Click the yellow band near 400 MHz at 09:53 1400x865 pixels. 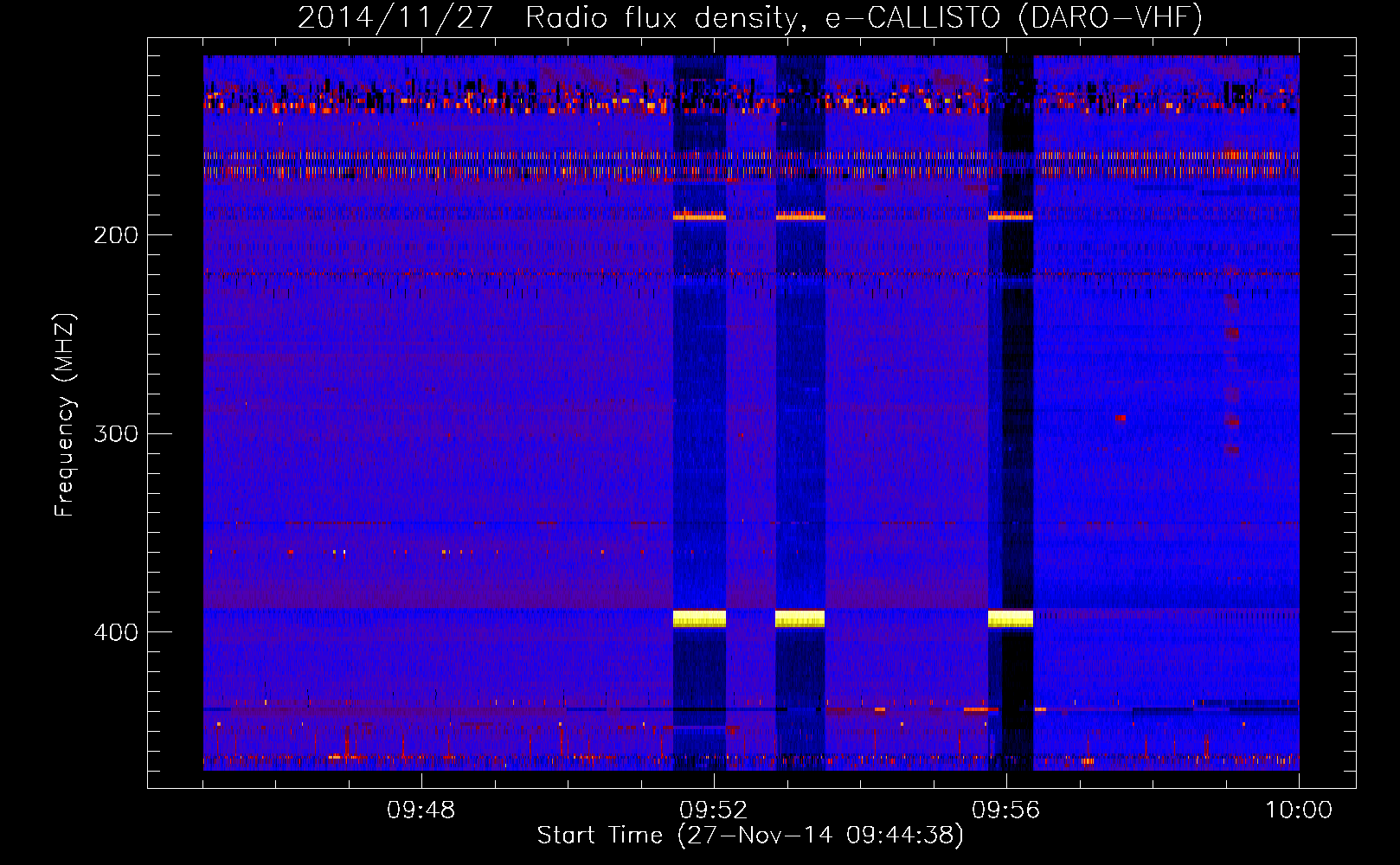click(800, 618)
